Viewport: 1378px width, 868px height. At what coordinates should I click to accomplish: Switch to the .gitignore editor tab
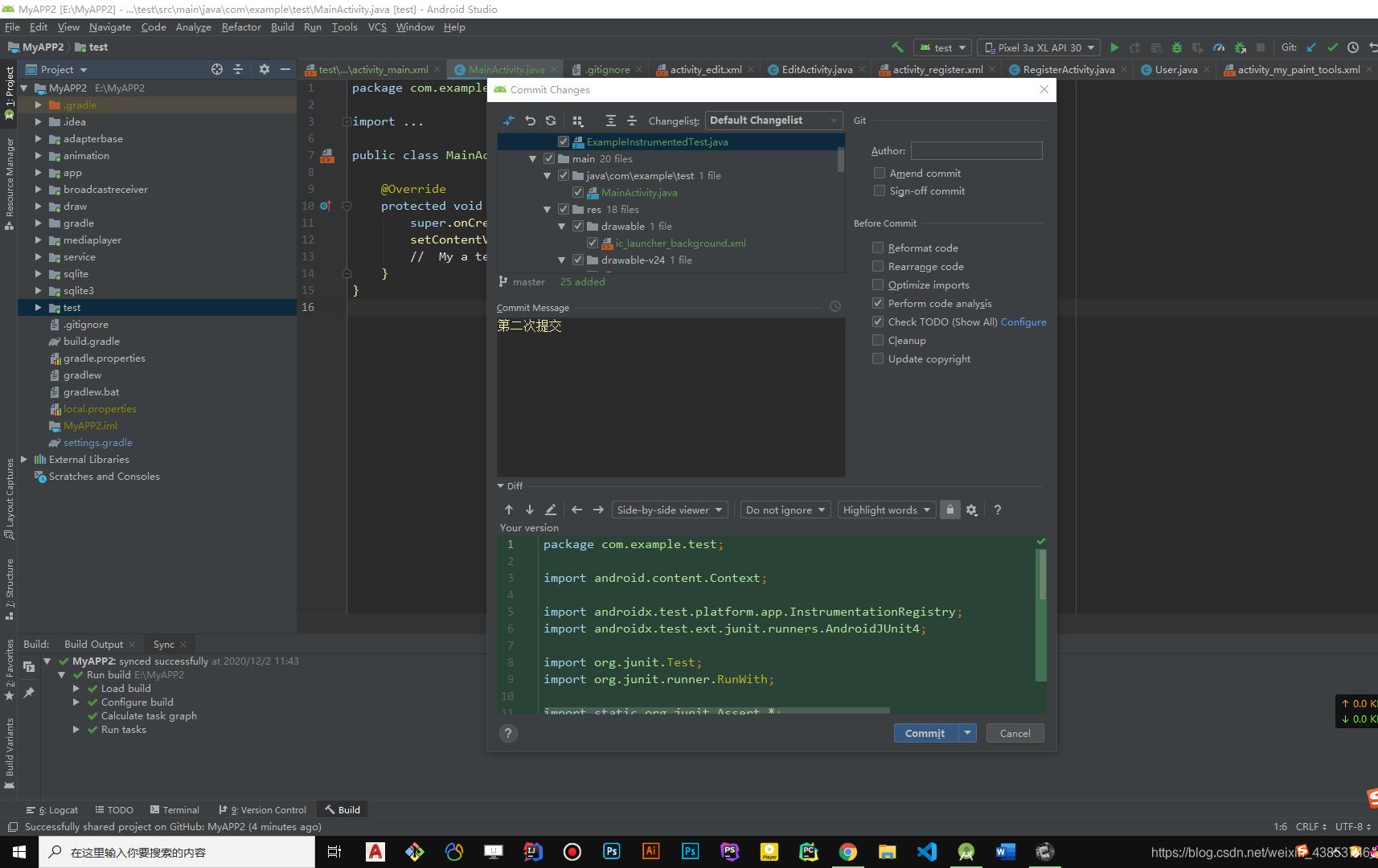607,69
